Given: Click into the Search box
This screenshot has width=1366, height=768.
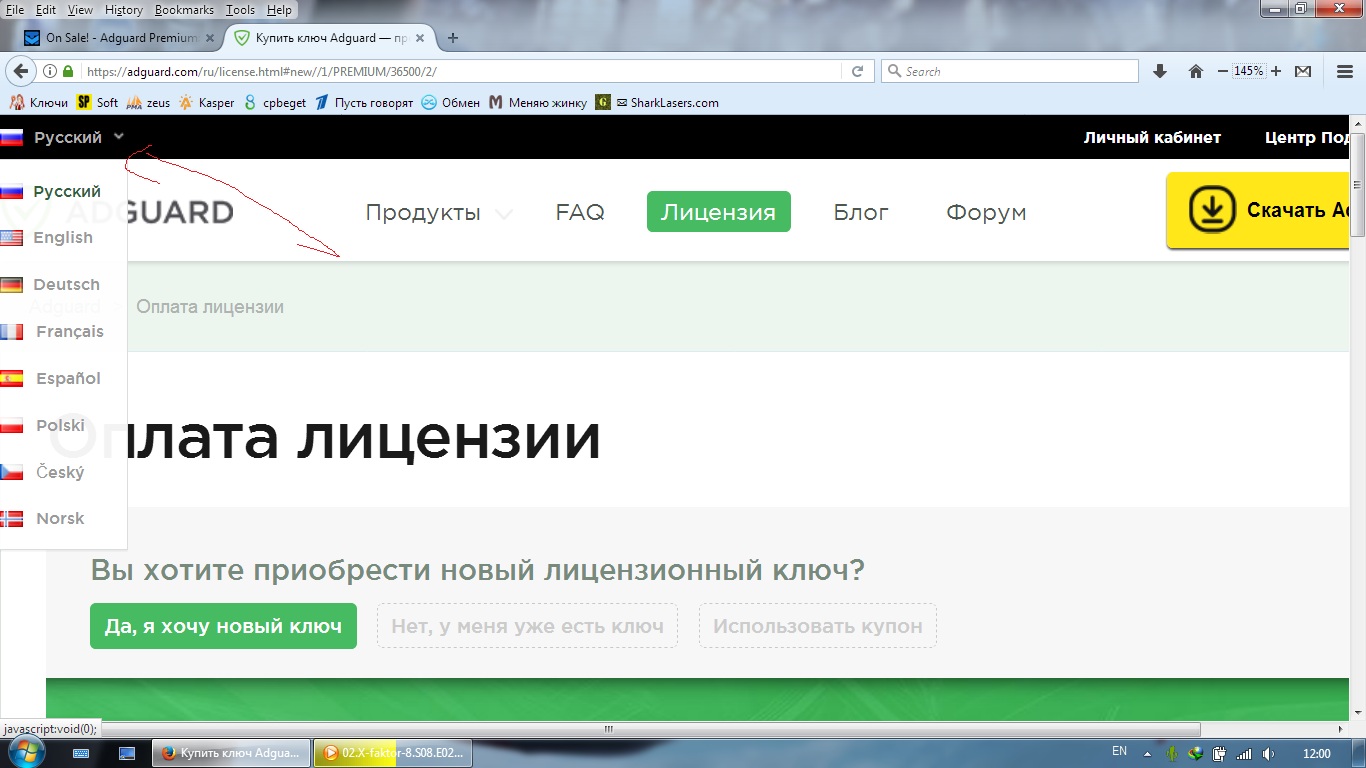Looking at the screenshot, I should click(x=1010, y=72).
